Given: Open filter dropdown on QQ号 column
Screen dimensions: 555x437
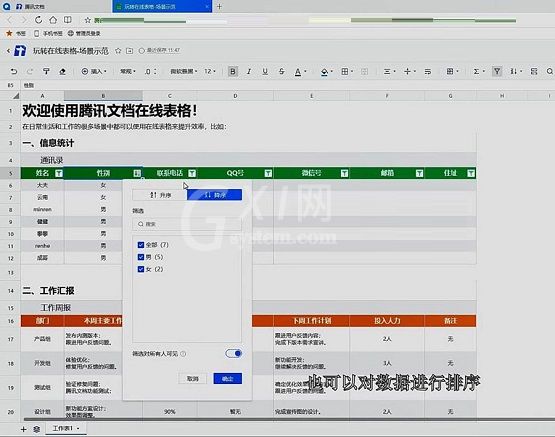Looking at the screenshot, I should point(268,173).
